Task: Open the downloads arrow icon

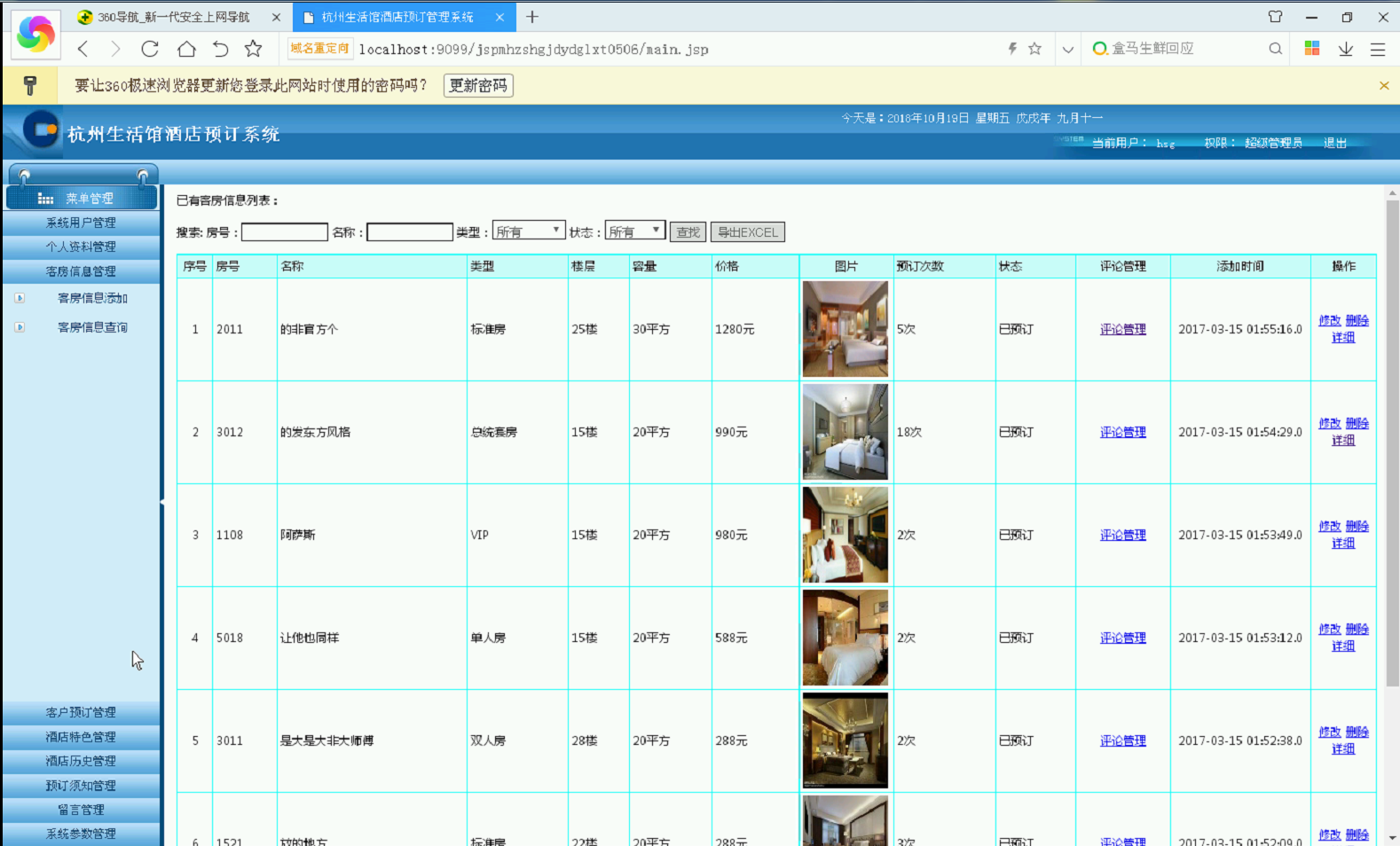Action: (x=1346, y=49)
